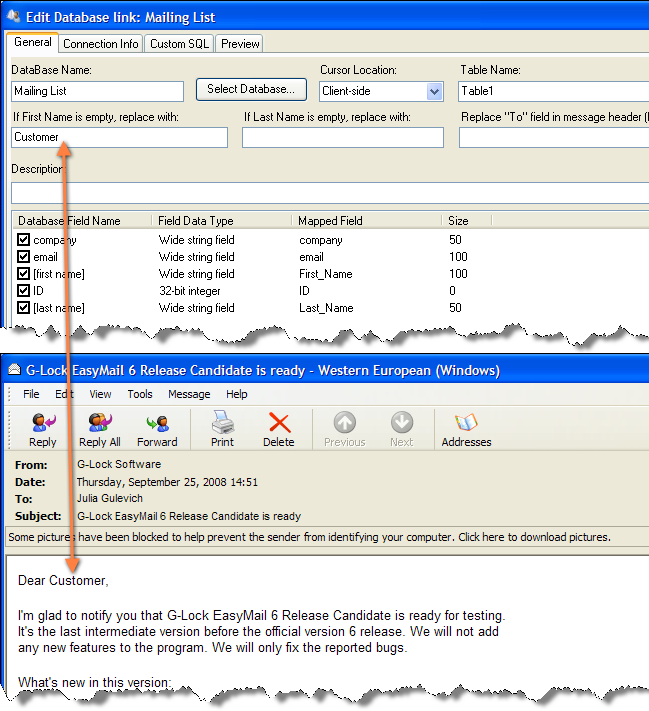Click Edit Database link window title icon
The width and height of the screenshot is (649, 711).
[14, 17]
